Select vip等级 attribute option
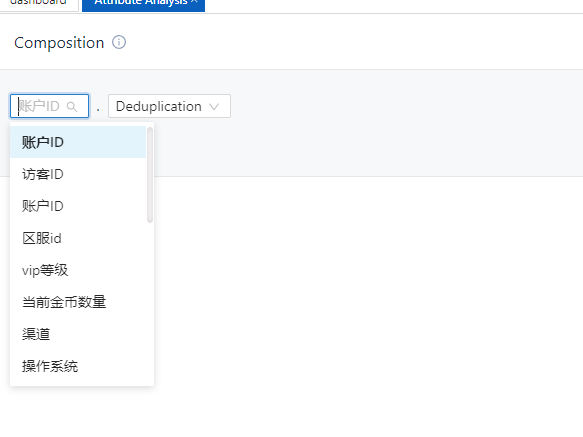The width and height of the screenshot is (583, 437). point(78,270)
